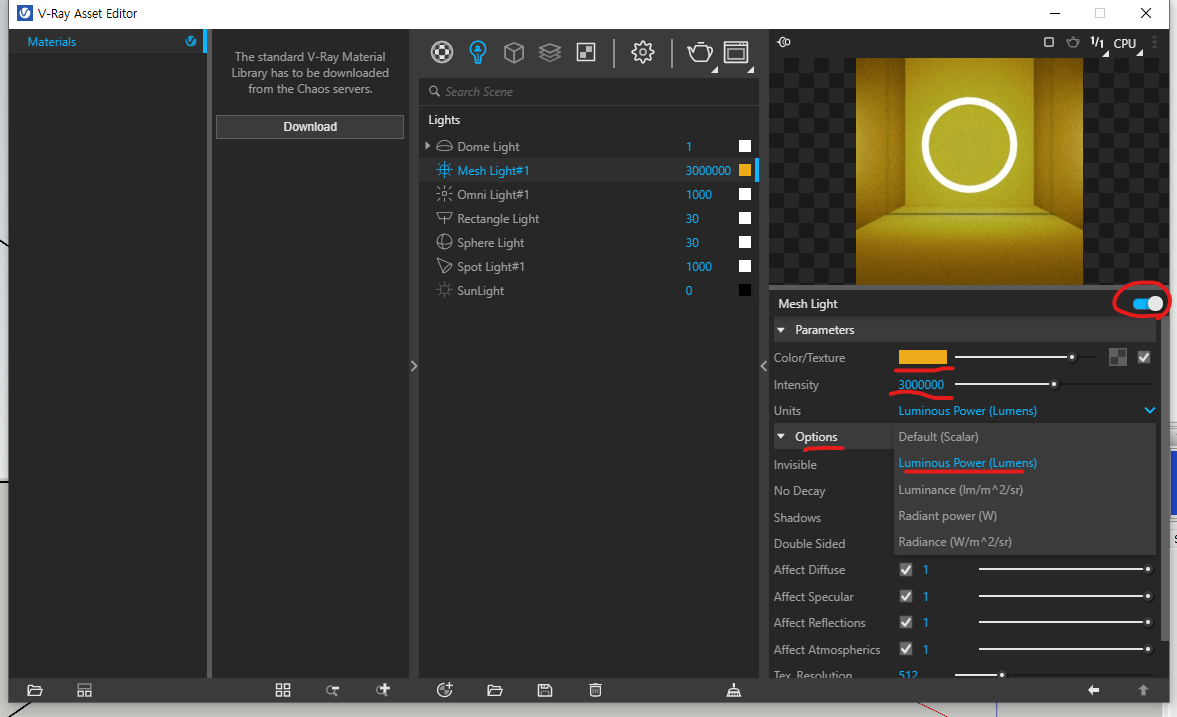Click the Sphere Light type icon
1177x717 pixels.
pyautogui.click(x=444, y=243)
